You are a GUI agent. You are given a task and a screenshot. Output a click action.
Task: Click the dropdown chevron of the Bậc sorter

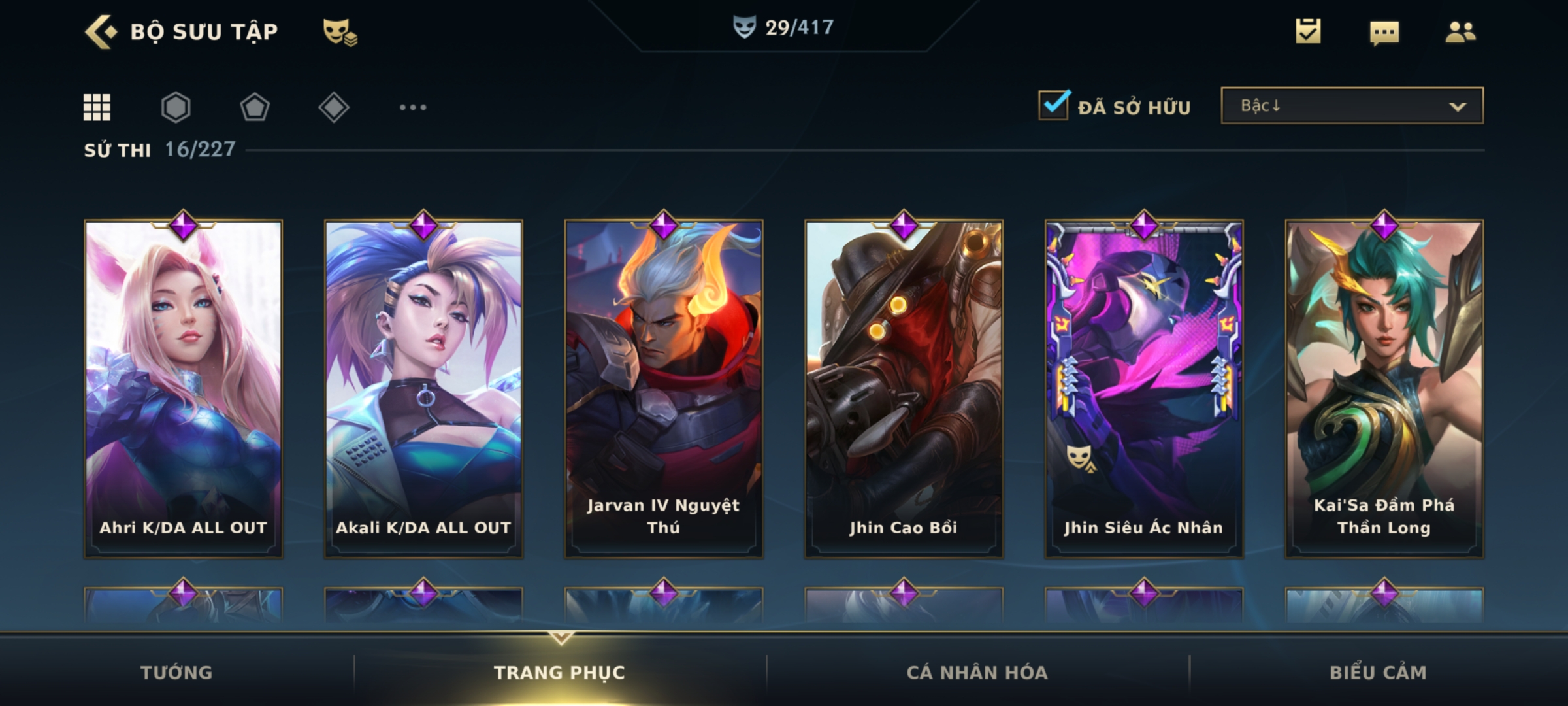(x=1458, y=107)
